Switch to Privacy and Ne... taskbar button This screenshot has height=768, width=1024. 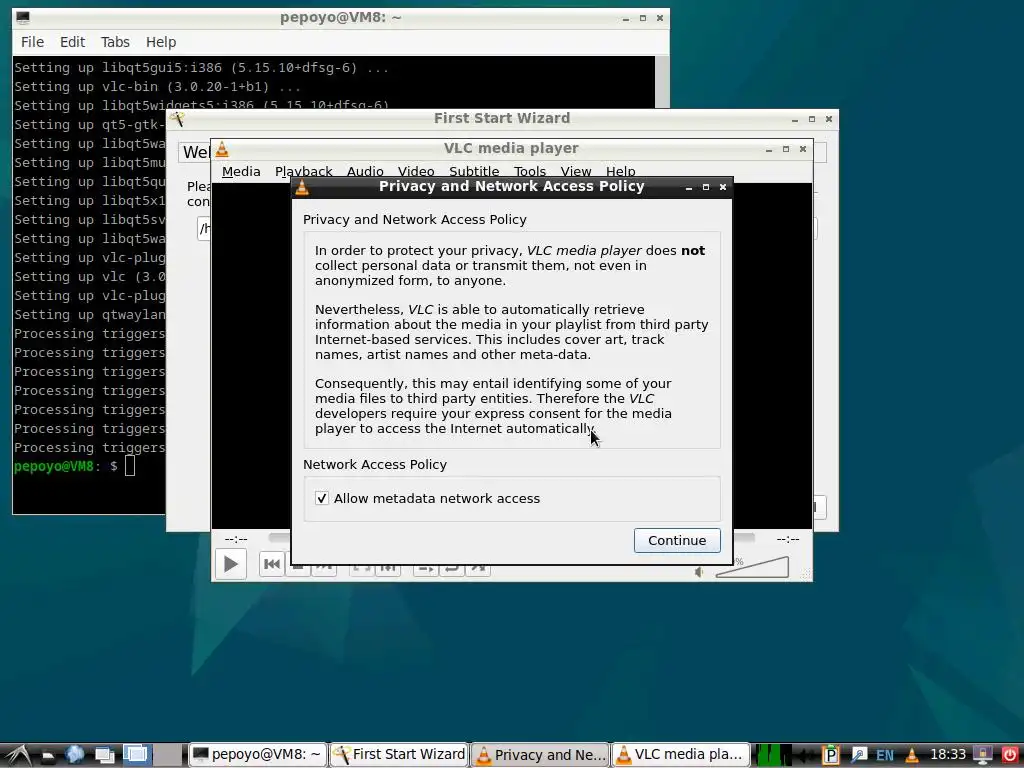pyautogui.click(x=540, y=755)
